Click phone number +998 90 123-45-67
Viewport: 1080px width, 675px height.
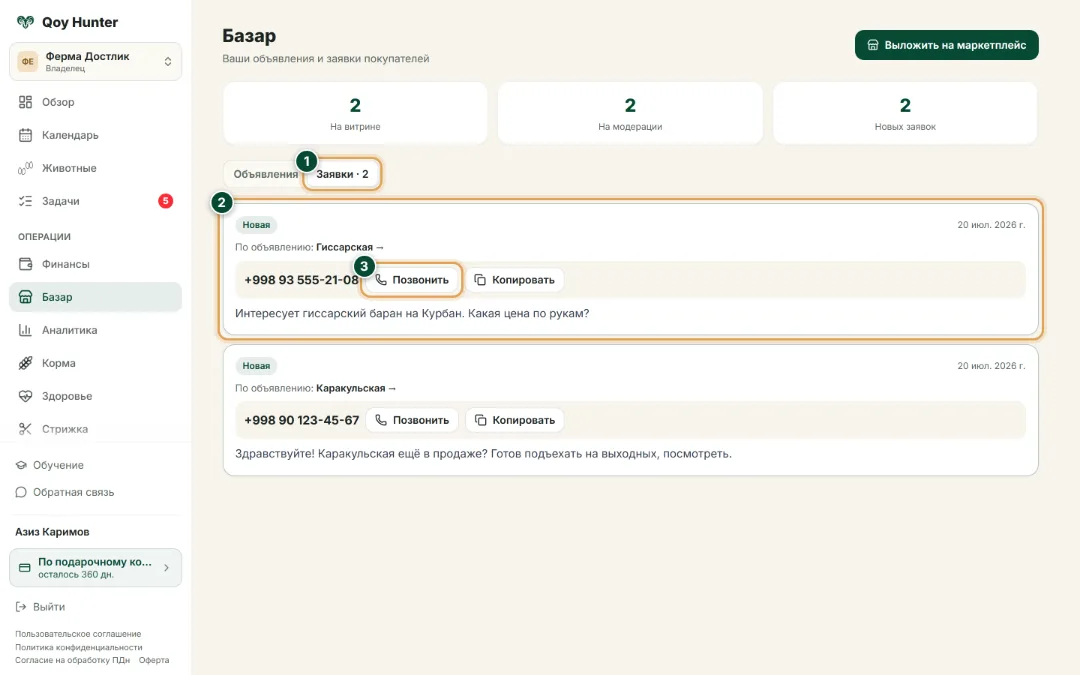(301, 420)
